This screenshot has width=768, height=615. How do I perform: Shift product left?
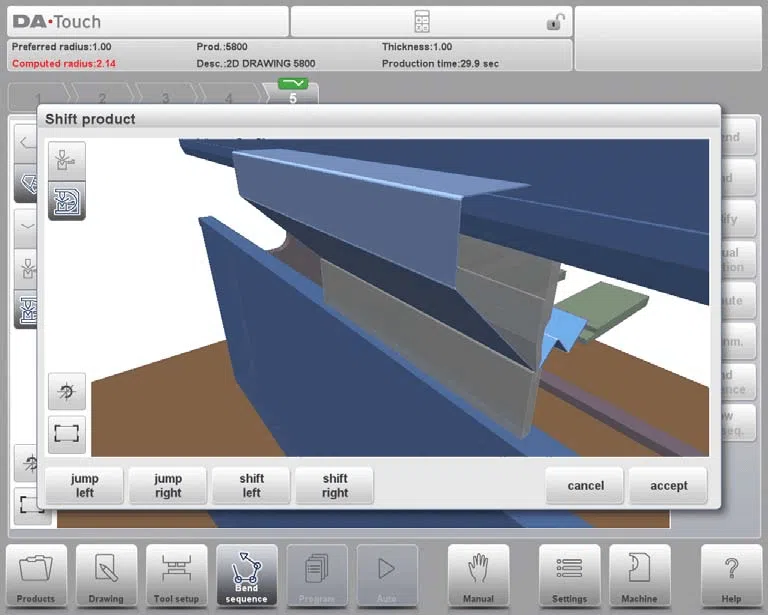point(251,485)
